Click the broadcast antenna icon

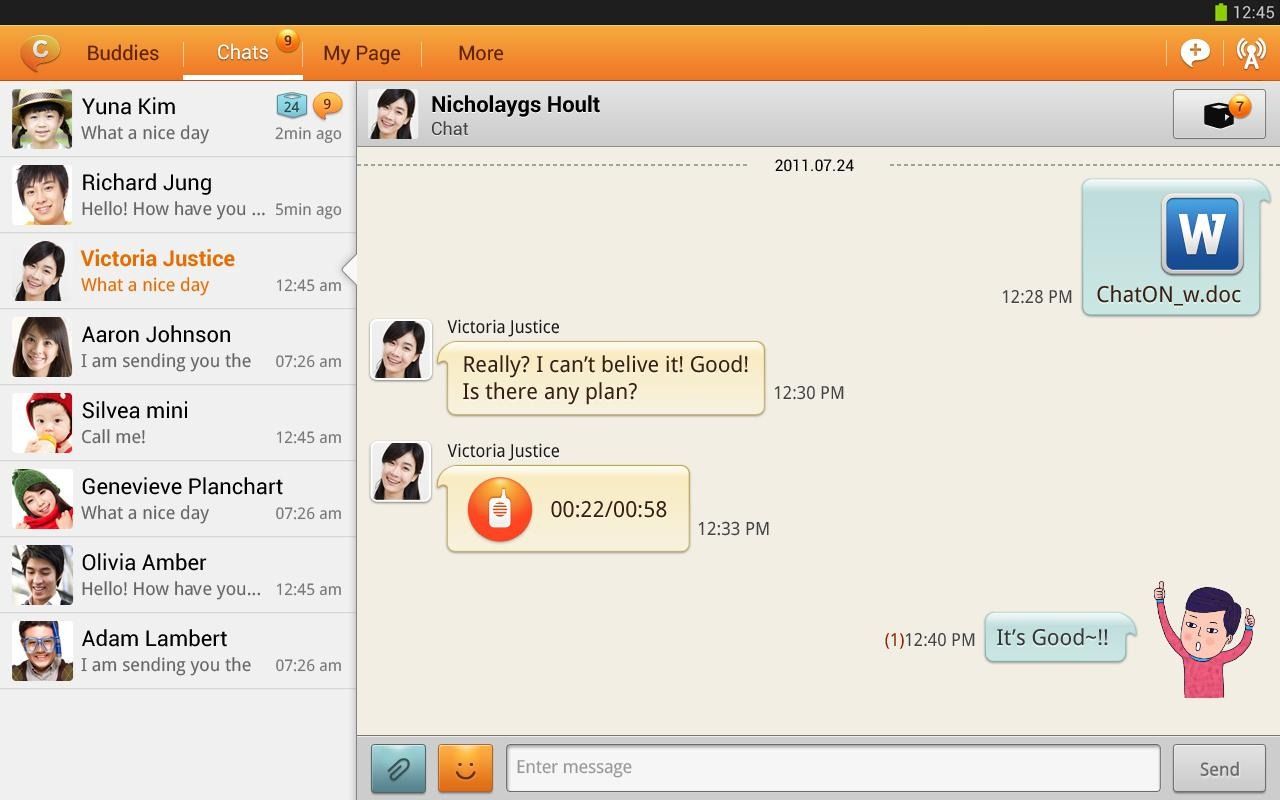1251,52
